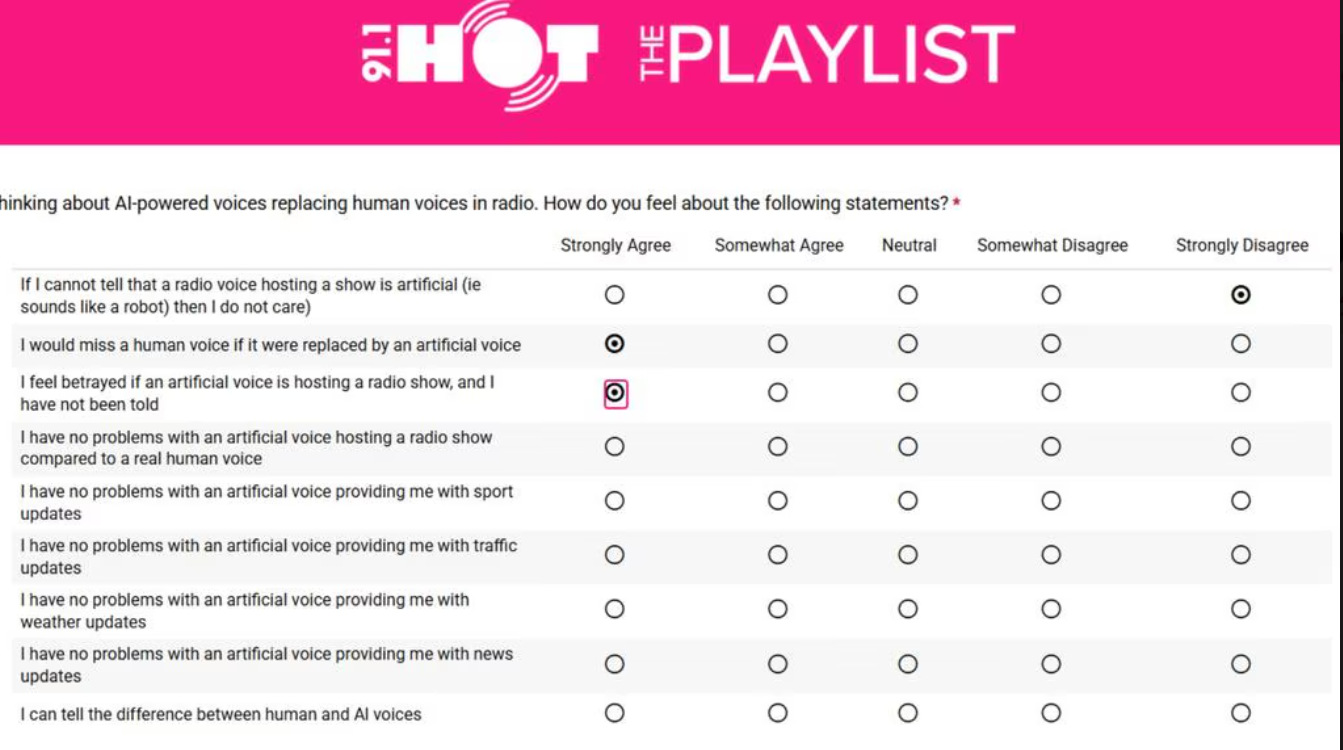Mark Strongly Disagree for sport updates
Screen dimensions: 1343x750
[x=1241, y=501]
